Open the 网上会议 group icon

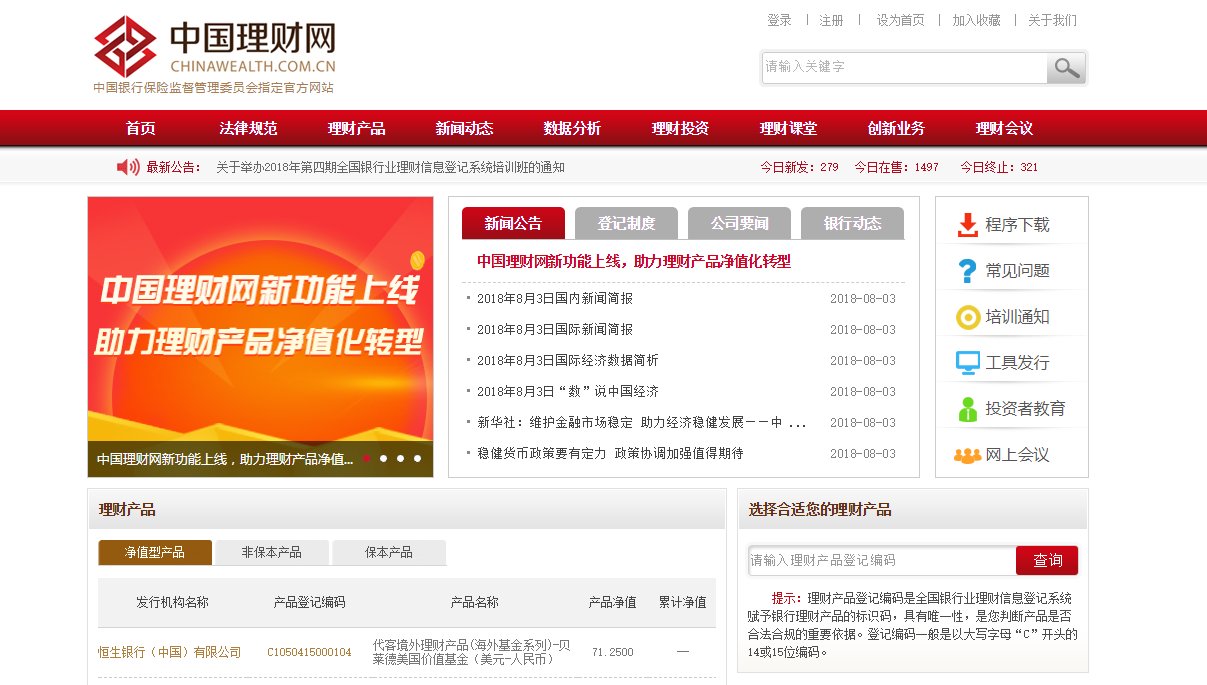pyautogui.click(x=968, y=454)
